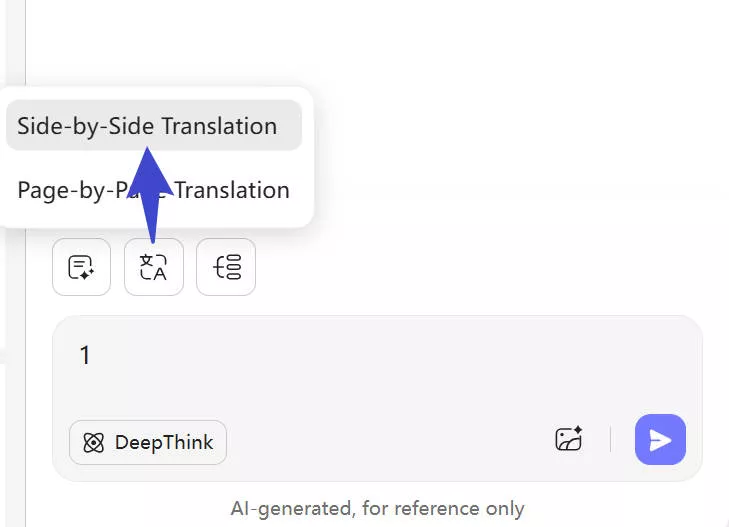Click the "AI-generated, for reference only" disclaimer
Image resolution: width=729 pixels, height=527 pixels.
(377, 509)
